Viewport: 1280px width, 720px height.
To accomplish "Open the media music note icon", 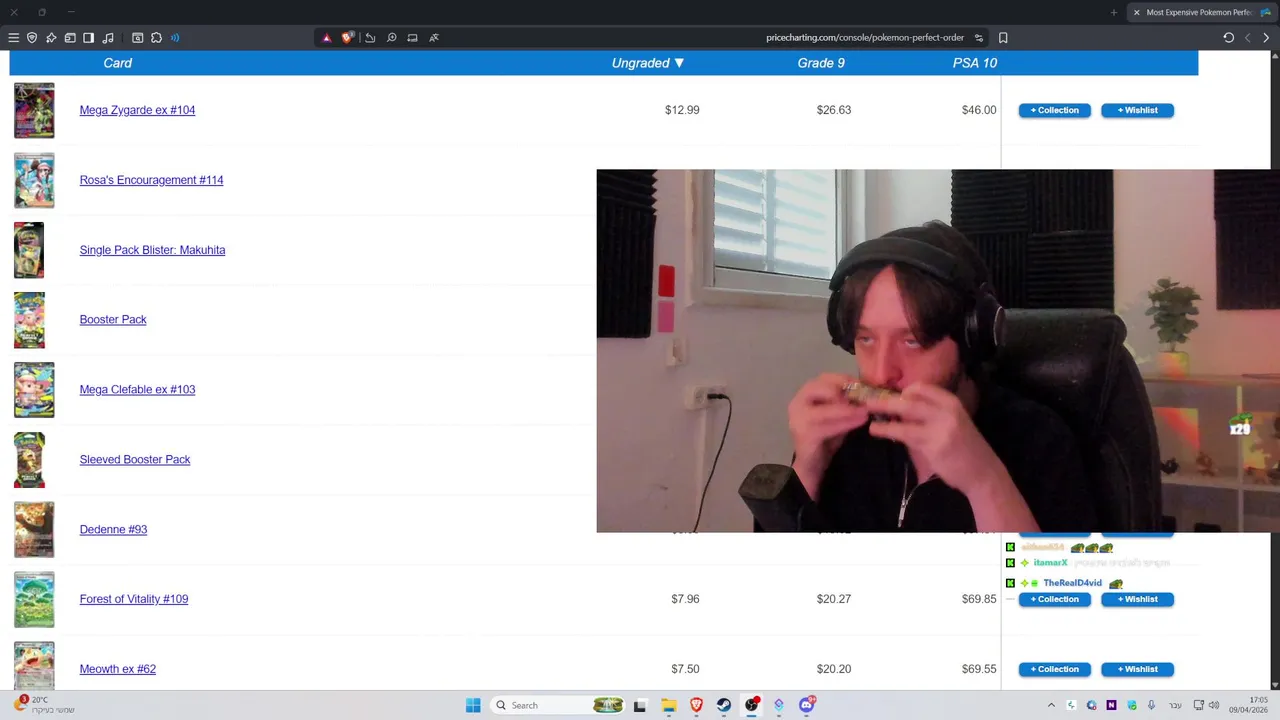I will 108,38.
